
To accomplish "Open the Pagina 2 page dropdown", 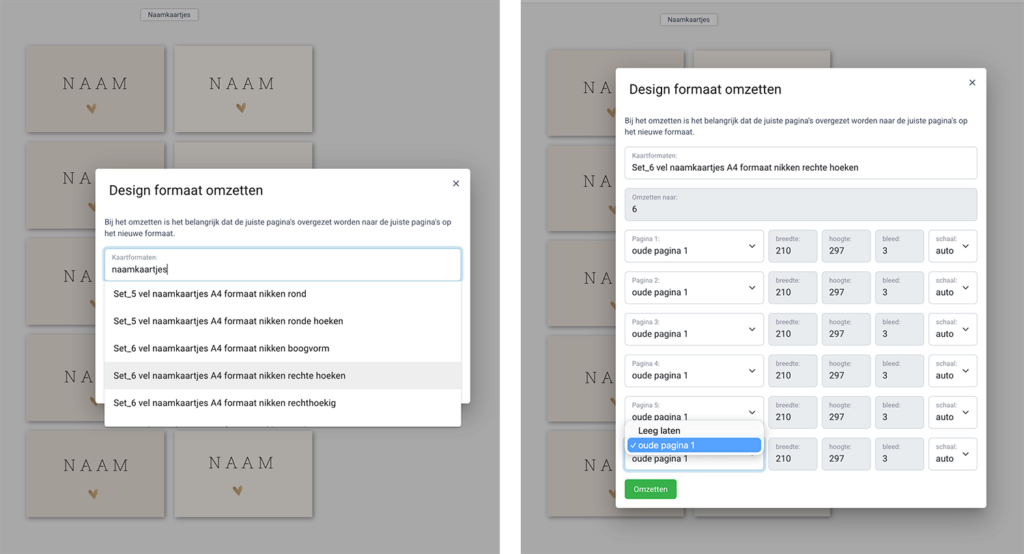I will click(x=694, y=287).
